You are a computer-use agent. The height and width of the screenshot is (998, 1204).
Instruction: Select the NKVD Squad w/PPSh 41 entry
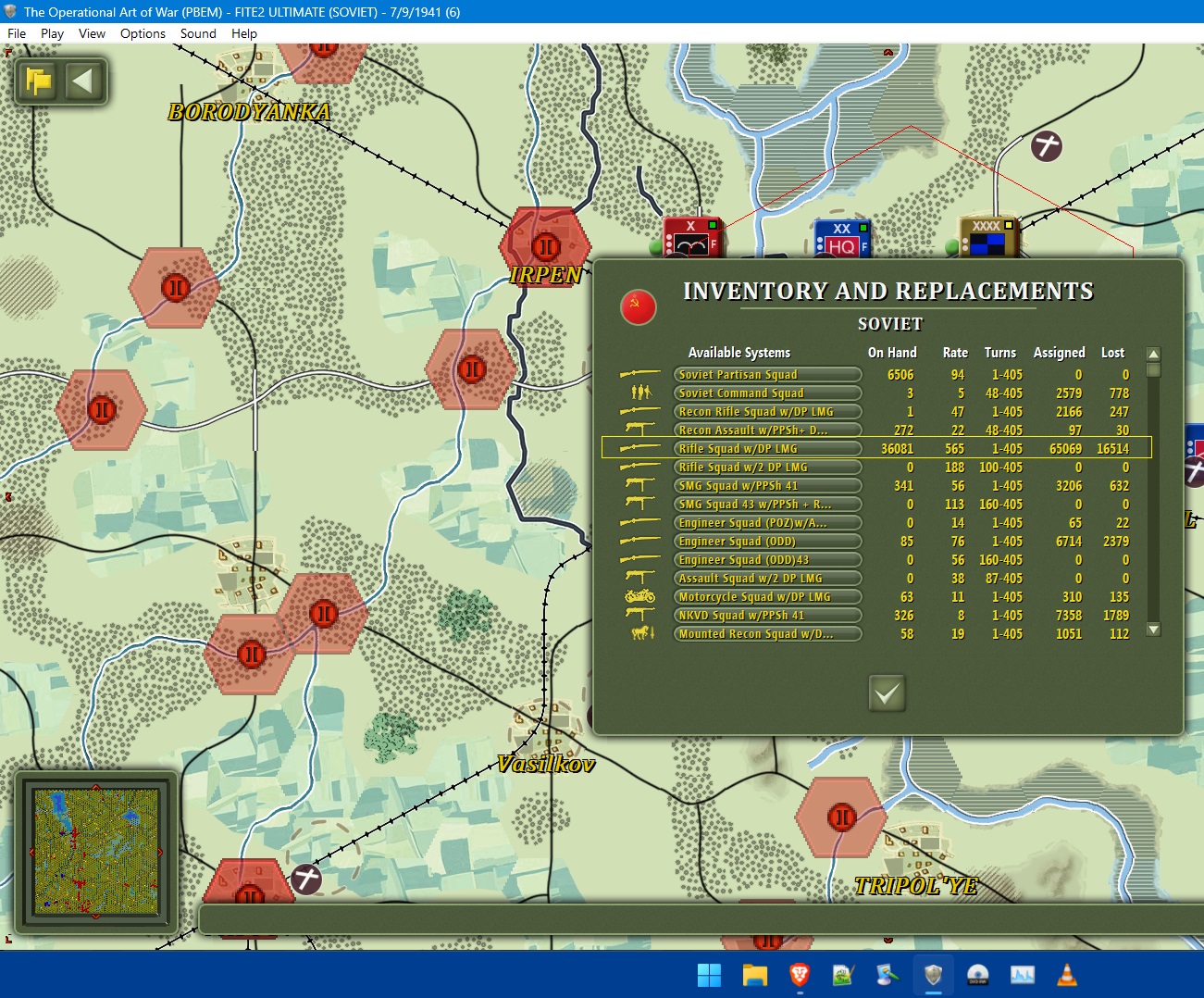[x=768, y=615]
